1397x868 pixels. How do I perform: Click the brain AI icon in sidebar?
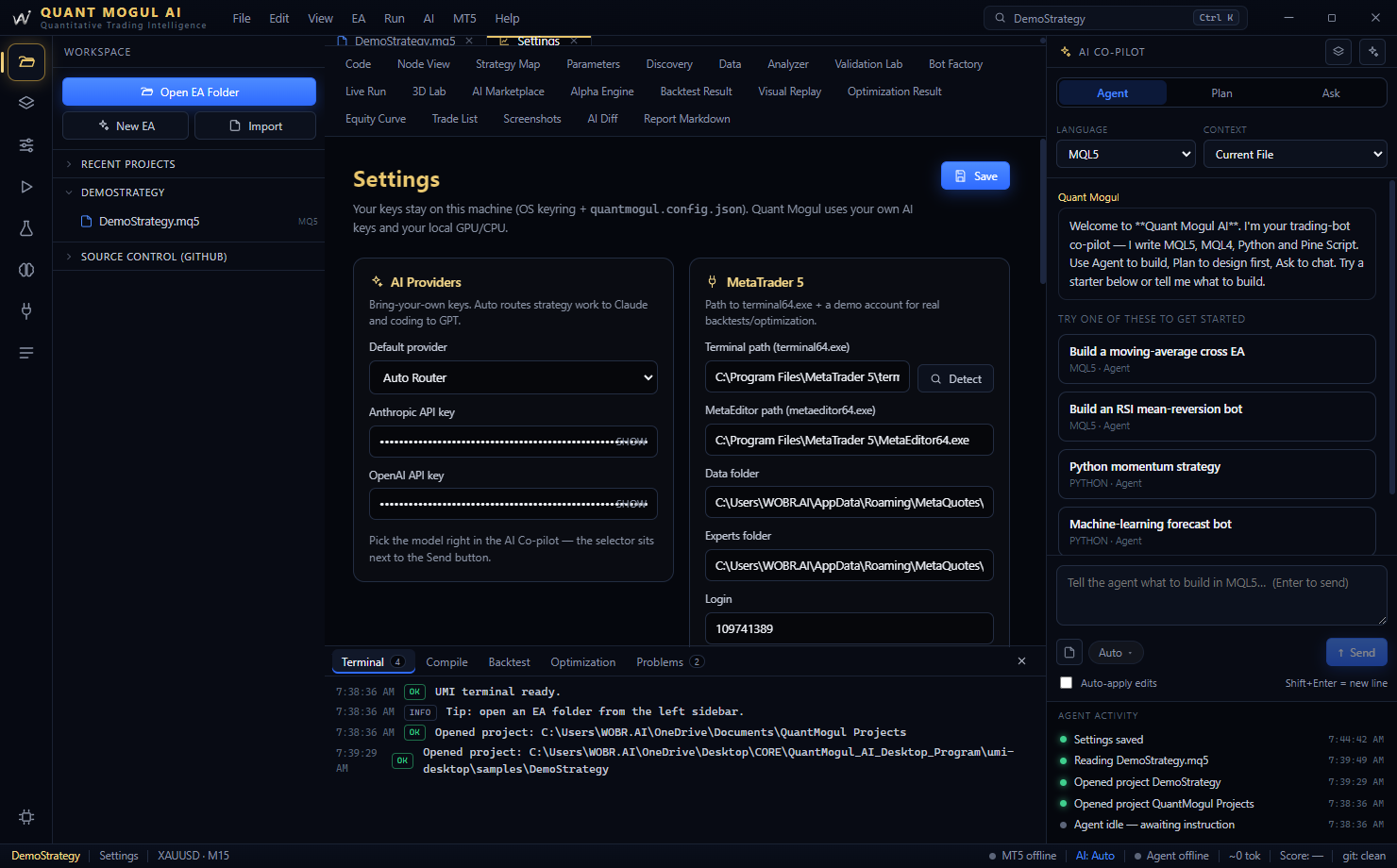(x=26, y=270)
